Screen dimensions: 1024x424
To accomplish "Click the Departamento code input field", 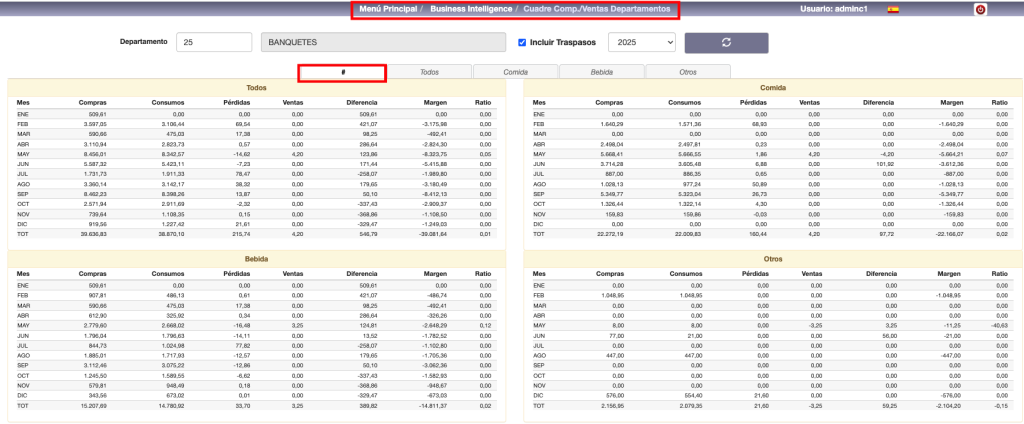I will [214, 43].
